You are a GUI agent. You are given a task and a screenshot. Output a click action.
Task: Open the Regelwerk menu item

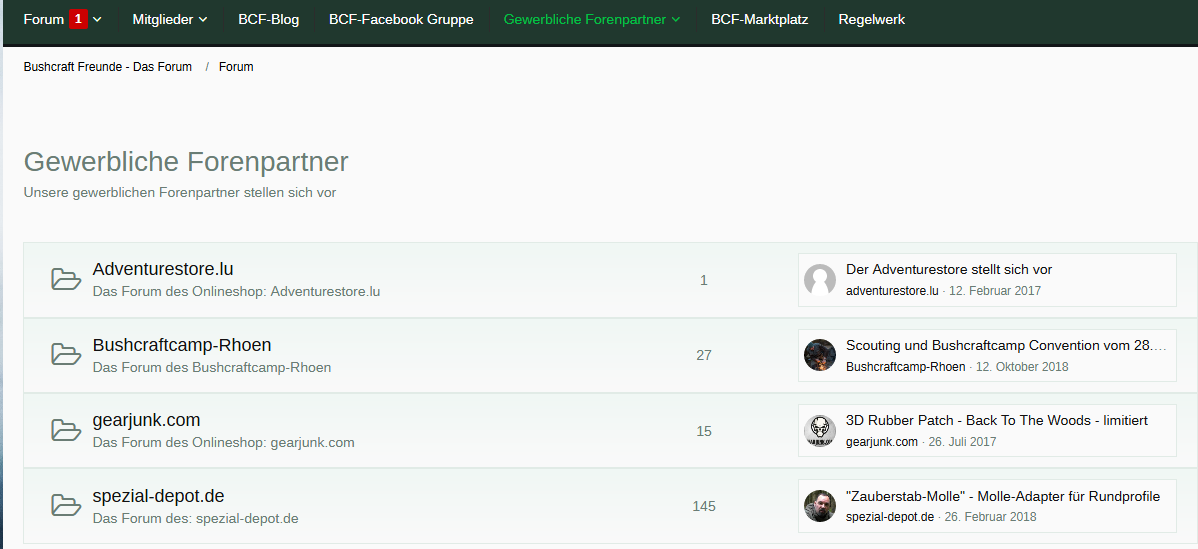(x=871, y=19)
